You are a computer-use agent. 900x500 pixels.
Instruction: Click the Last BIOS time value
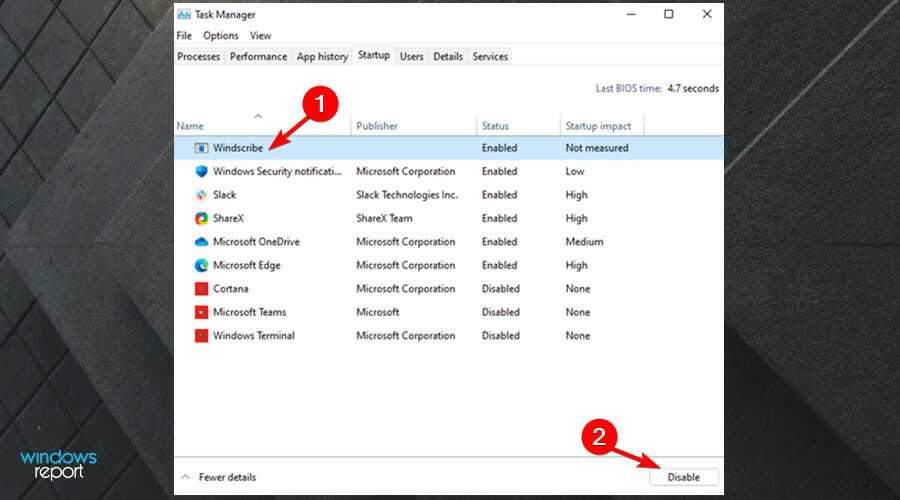click(x=693, y=88)
